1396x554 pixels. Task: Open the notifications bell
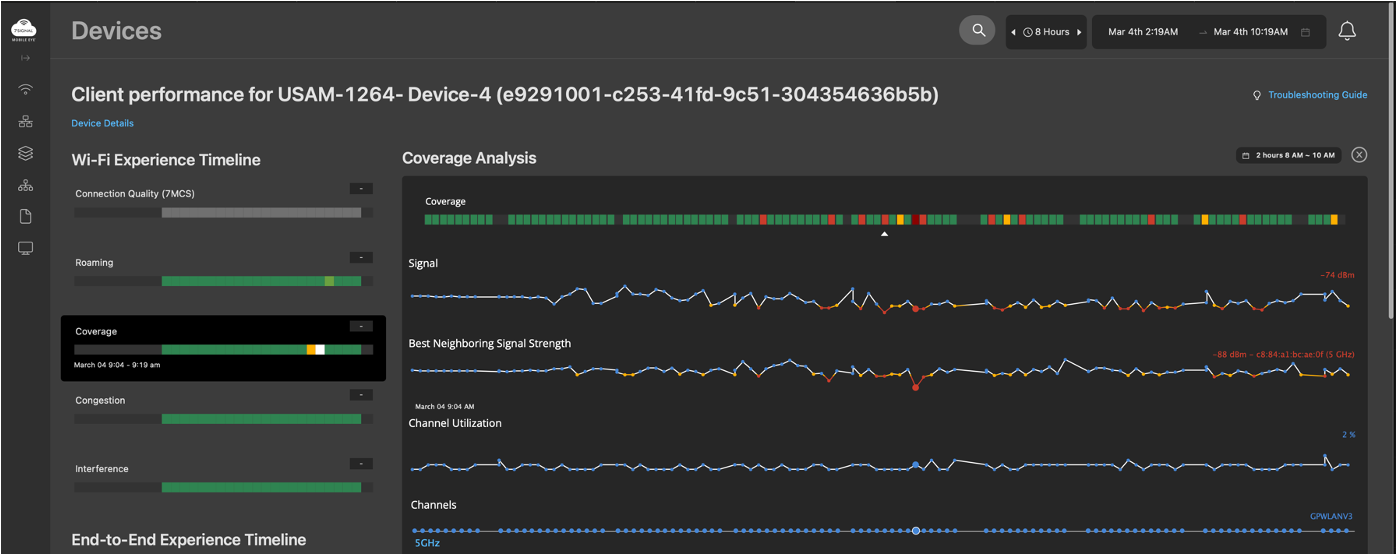coord(1347,32)
